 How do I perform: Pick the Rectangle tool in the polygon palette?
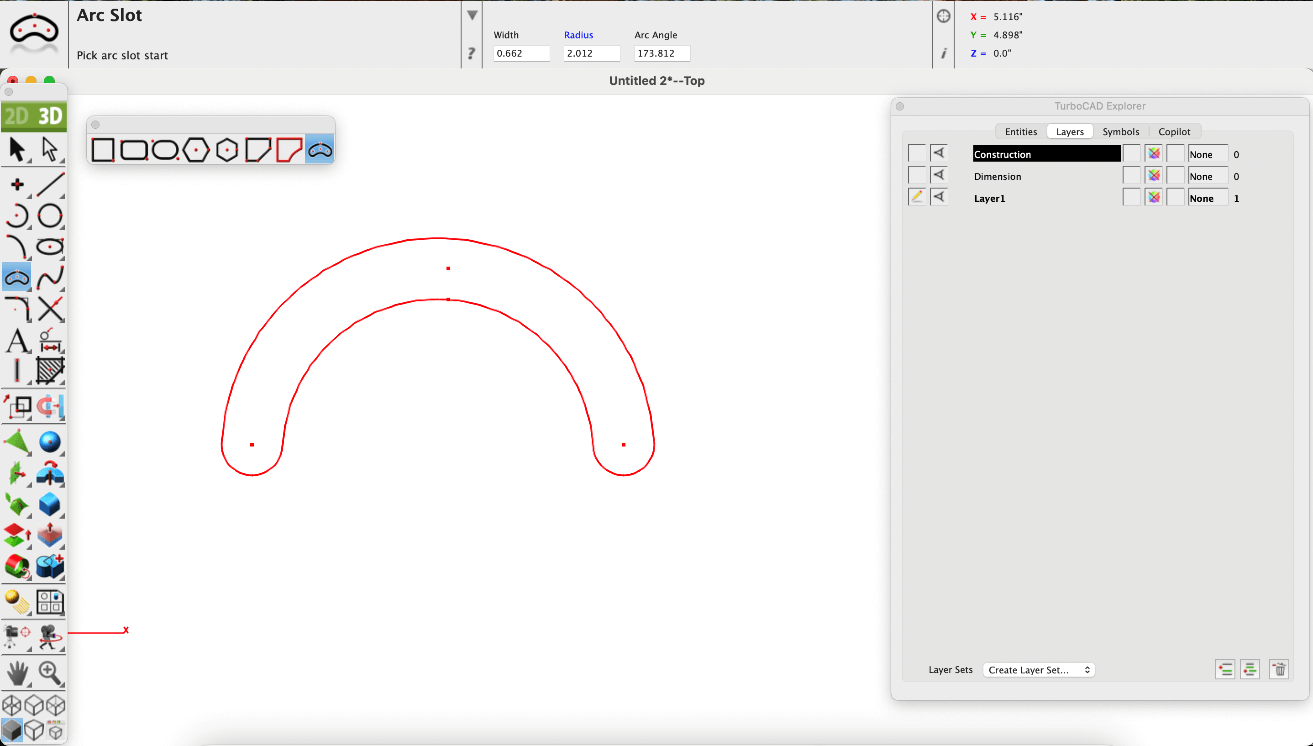tap(102, 150)
